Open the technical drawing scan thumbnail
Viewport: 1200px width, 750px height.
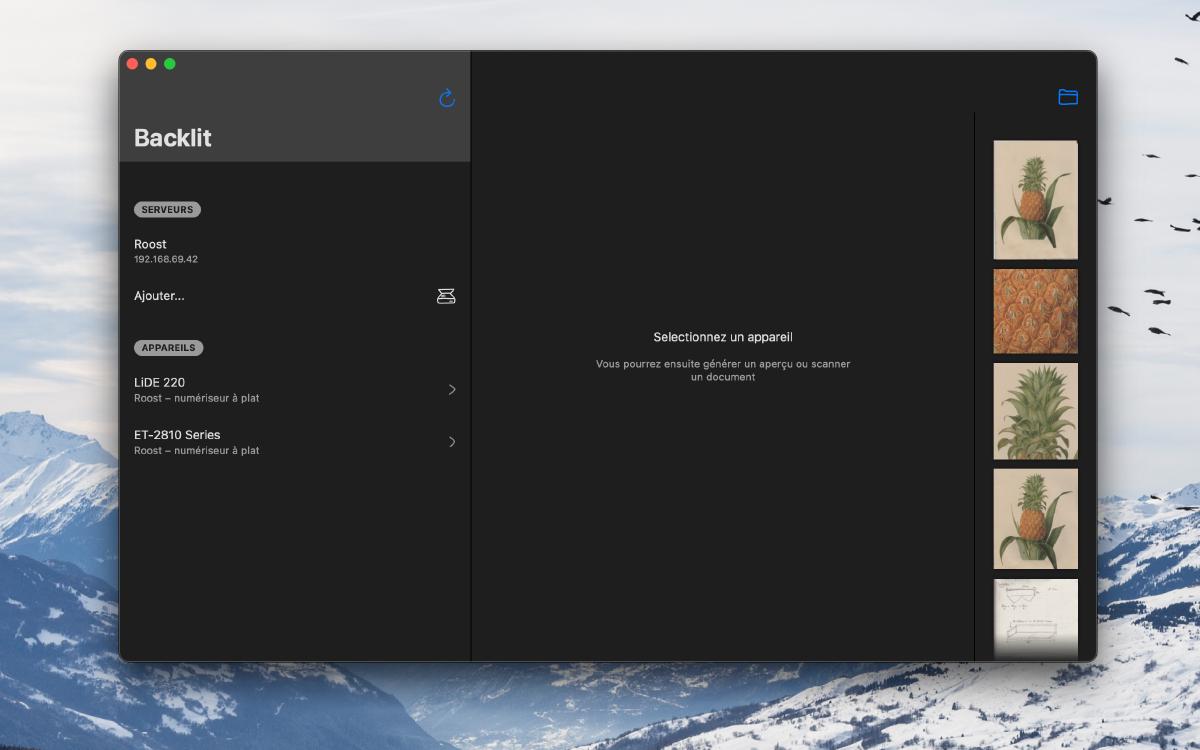click(1035, 618)
